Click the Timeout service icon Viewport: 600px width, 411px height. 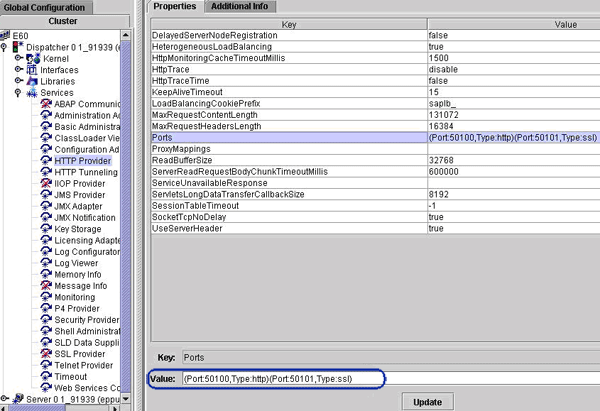click(x=46, y=376)
